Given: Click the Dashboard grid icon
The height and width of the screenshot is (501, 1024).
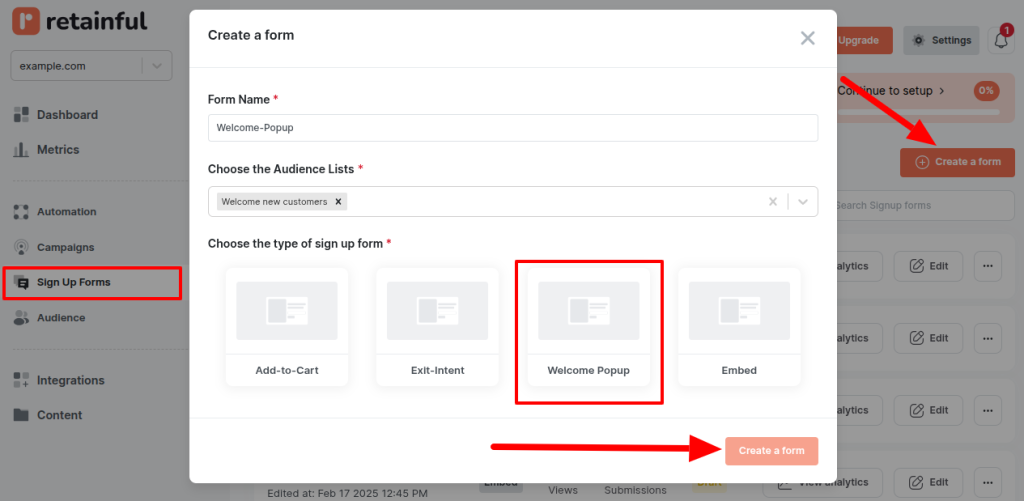Looking at the screenshot, I should tap(22, 115).
